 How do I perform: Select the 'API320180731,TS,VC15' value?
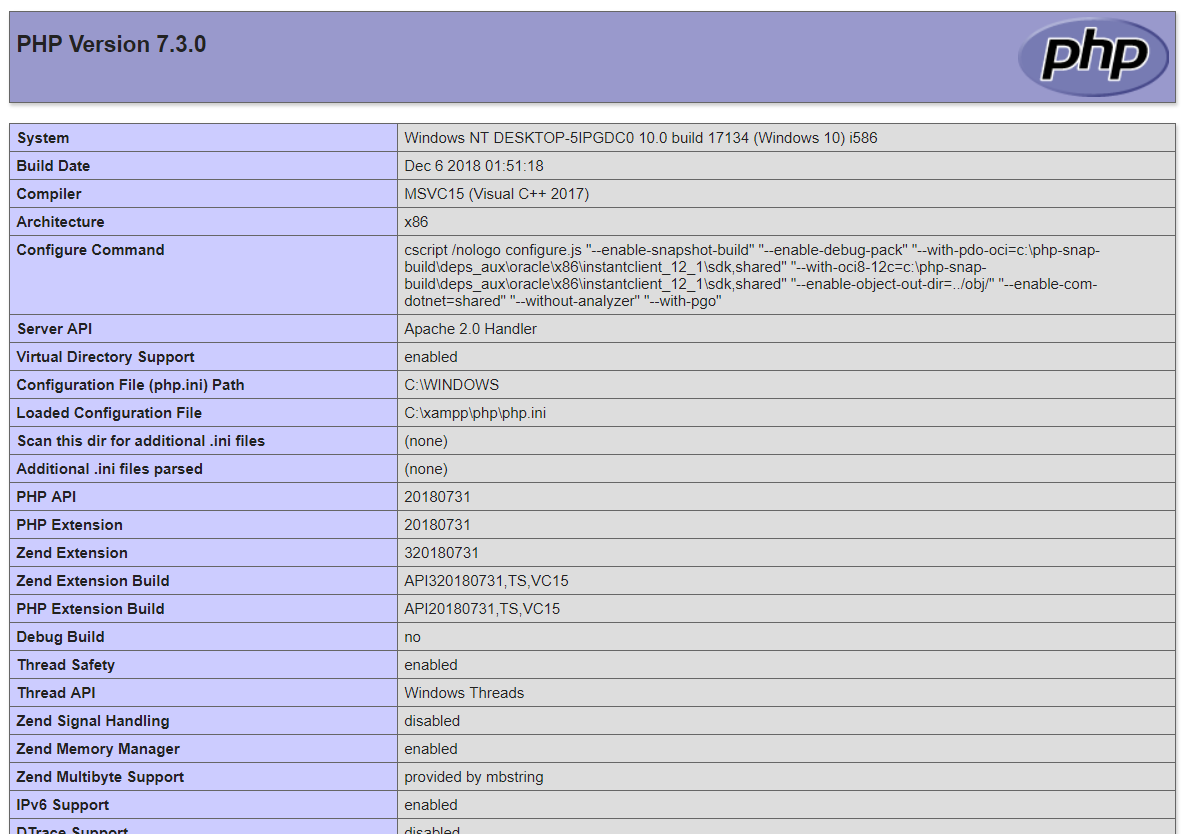(x=486, y=581)
